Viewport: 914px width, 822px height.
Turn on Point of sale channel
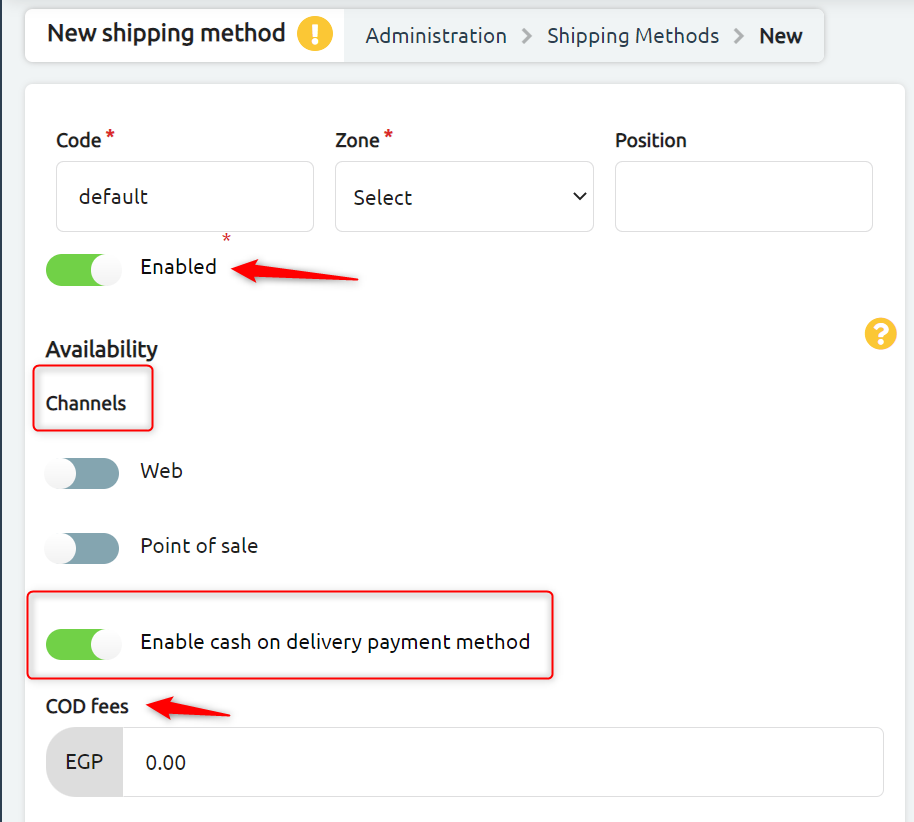click(x=82, y=548)
